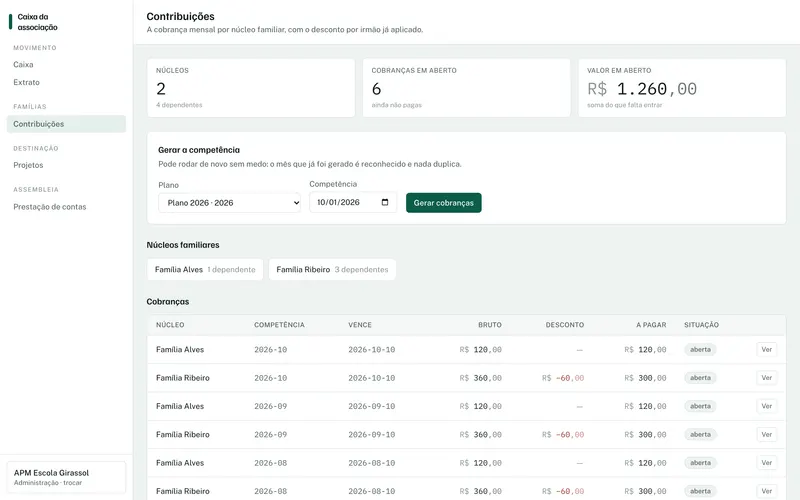The width and height of the screenshot is (800, 500).
Task: Click Ver for Família Ribeiro 2026-09 row
Action: [x=766, y=435]
